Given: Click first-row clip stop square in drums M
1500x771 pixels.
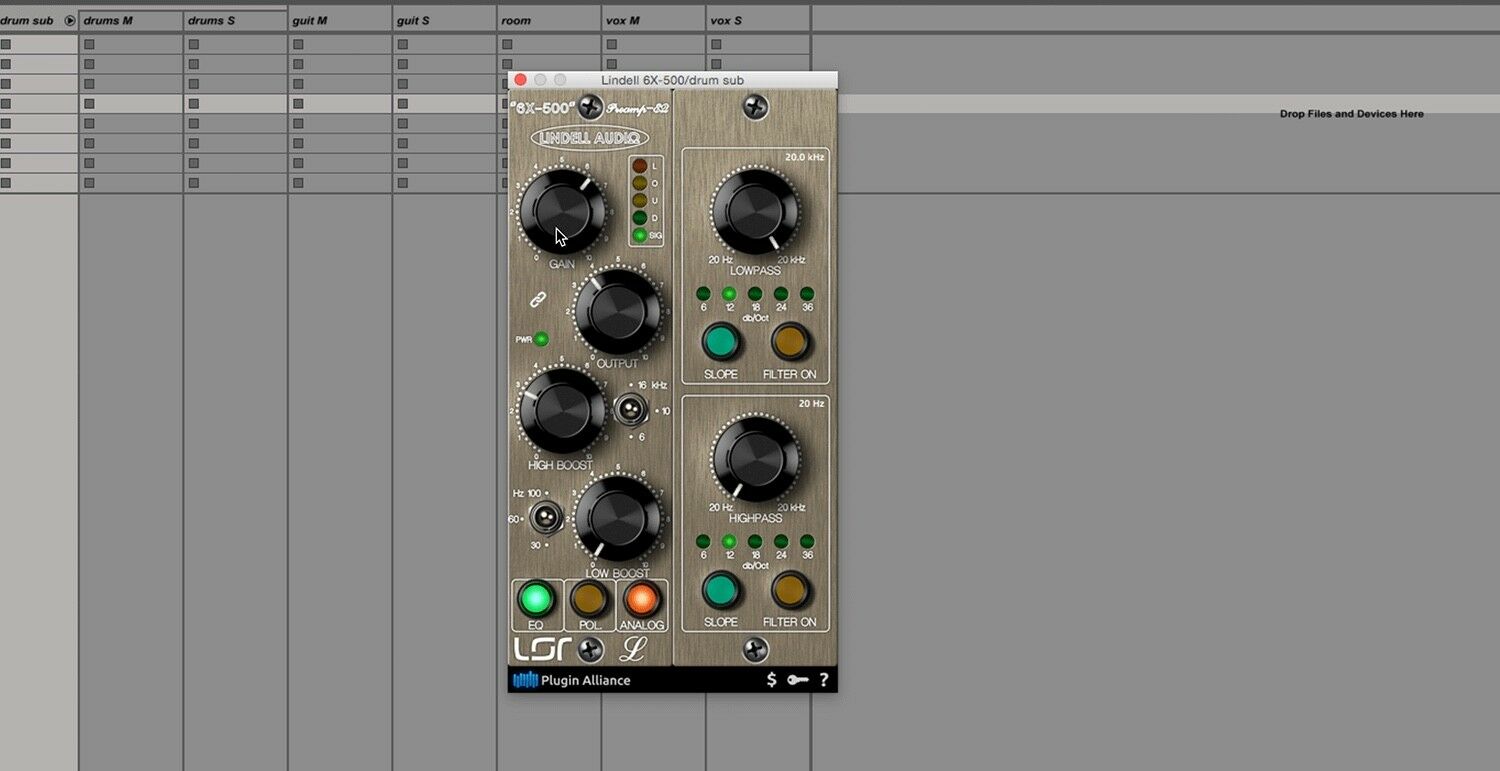Looking at the screenshot, I should (89, 44).
